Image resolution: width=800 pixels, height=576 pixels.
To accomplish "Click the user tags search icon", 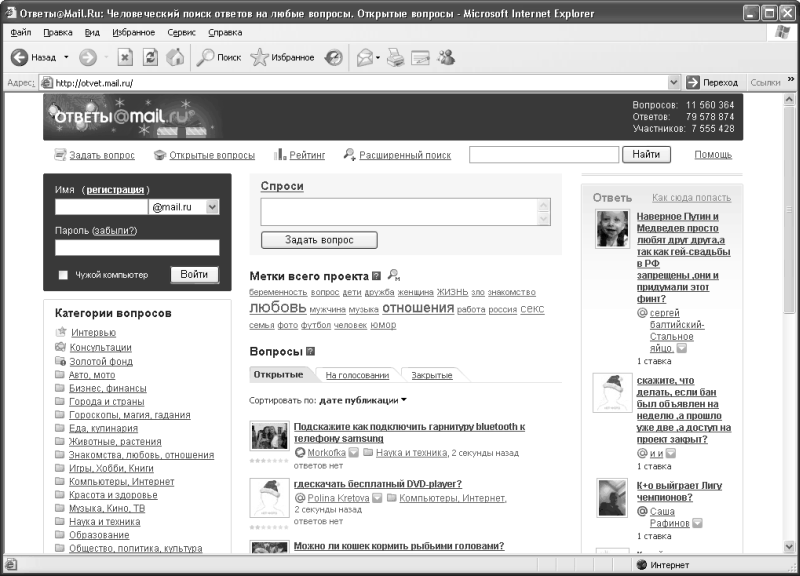I will (x=393, y=276).
